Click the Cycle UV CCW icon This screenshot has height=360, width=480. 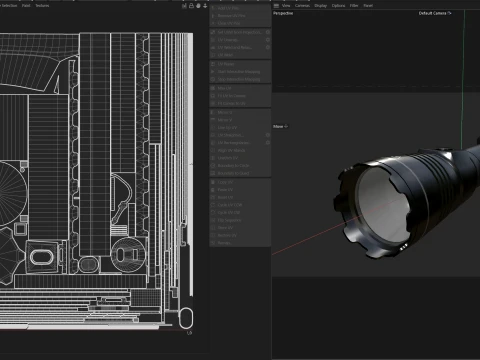(x=213, y=205)
